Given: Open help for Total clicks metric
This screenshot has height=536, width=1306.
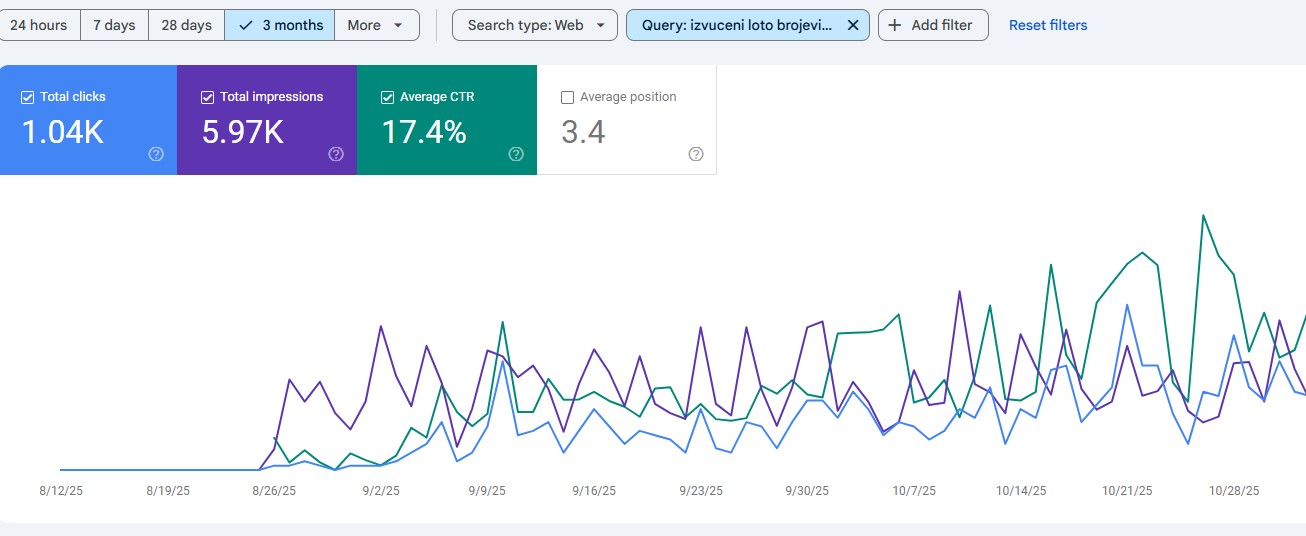Looking at the screenshot, I should pyautogui.click(x=156, y=154).
